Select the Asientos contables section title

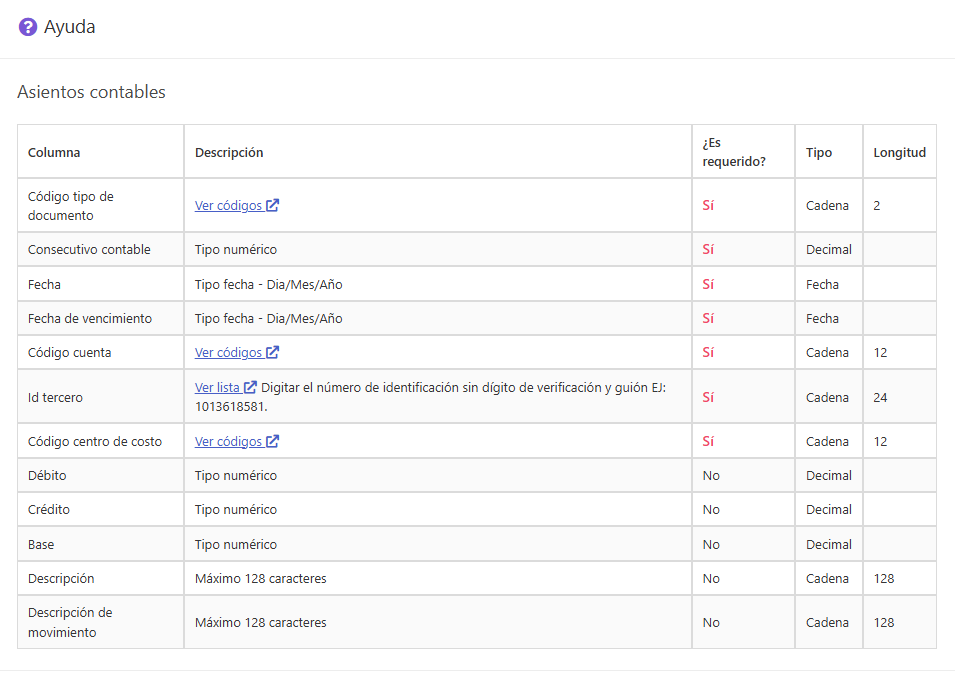tap(91, 92)
